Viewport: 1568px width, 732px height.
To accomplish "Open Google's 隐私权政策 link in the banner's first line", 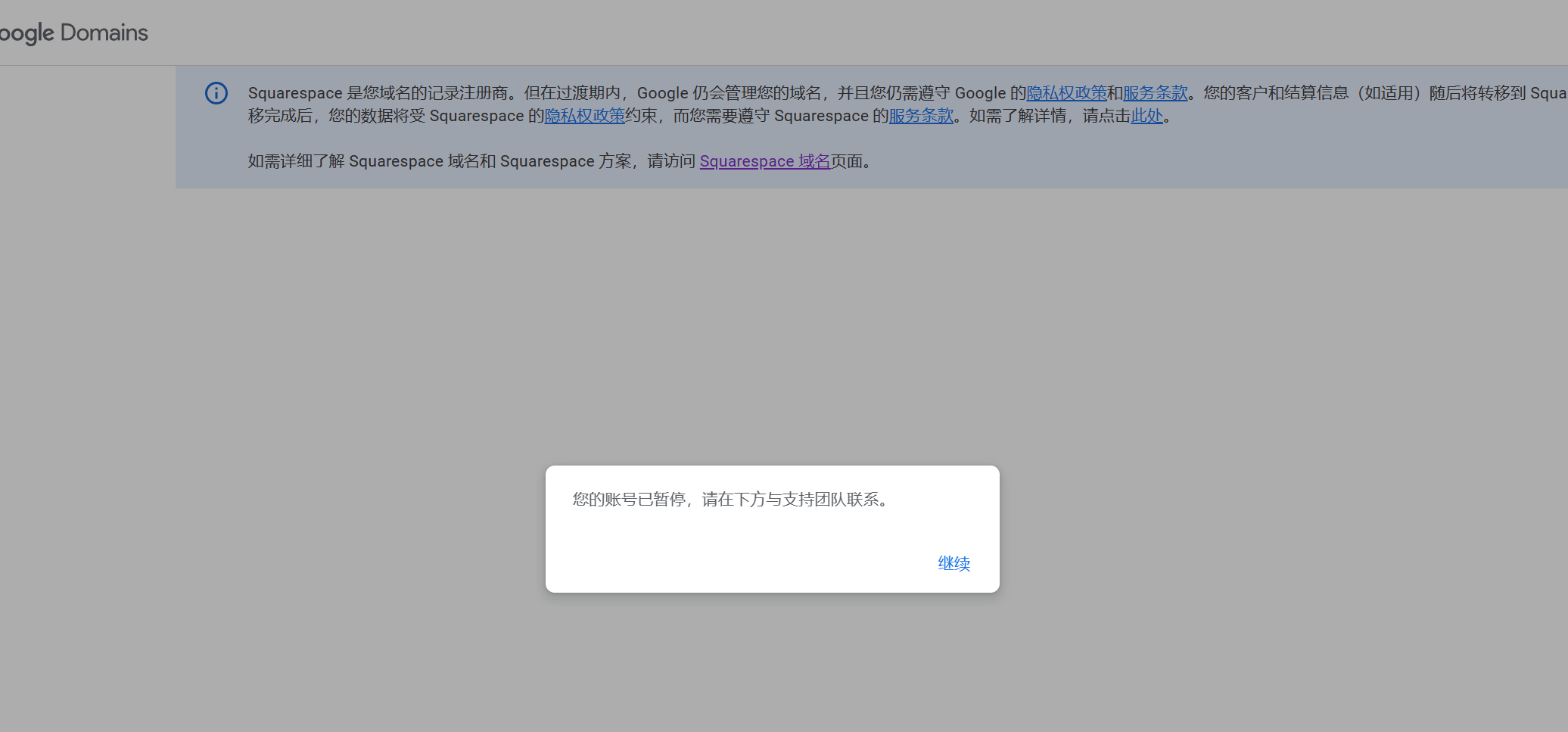I will click(x=1066, y=93).
